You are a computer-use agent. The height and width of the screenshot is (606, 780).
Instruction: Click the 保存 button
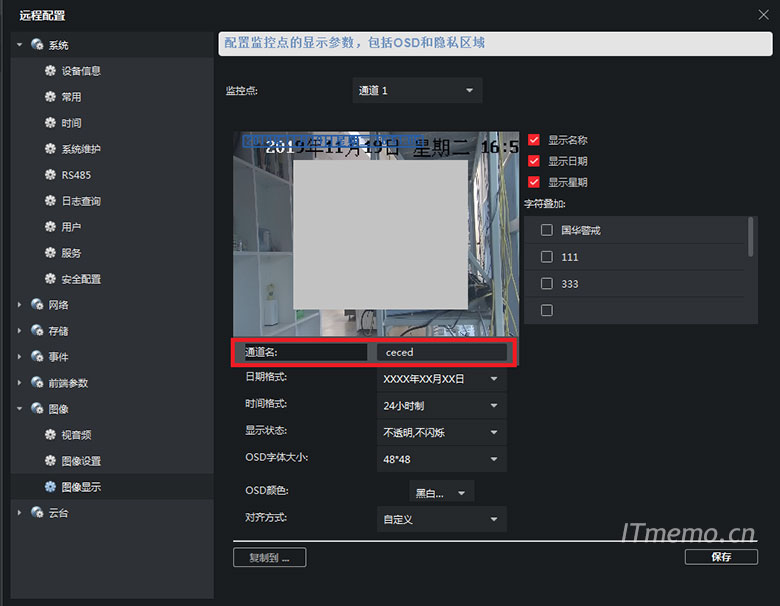pos(721,557)
